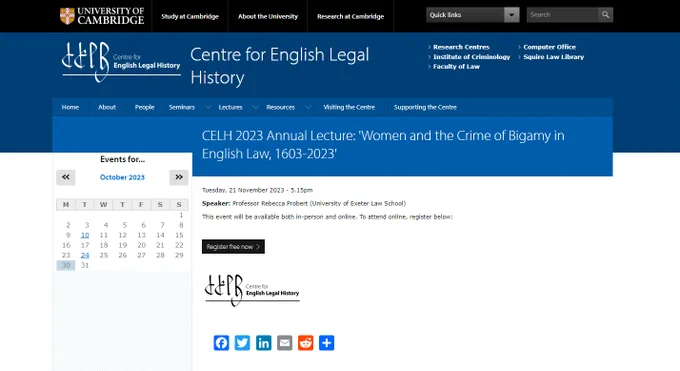Go to the People tab
Image resolution: width=680 pixels, height=371 pixels.
click(x=144, y=107)
